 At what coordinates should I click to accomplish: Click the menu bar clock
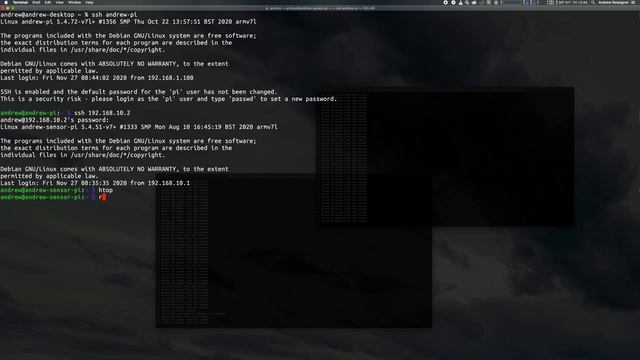tap(573, 2)
